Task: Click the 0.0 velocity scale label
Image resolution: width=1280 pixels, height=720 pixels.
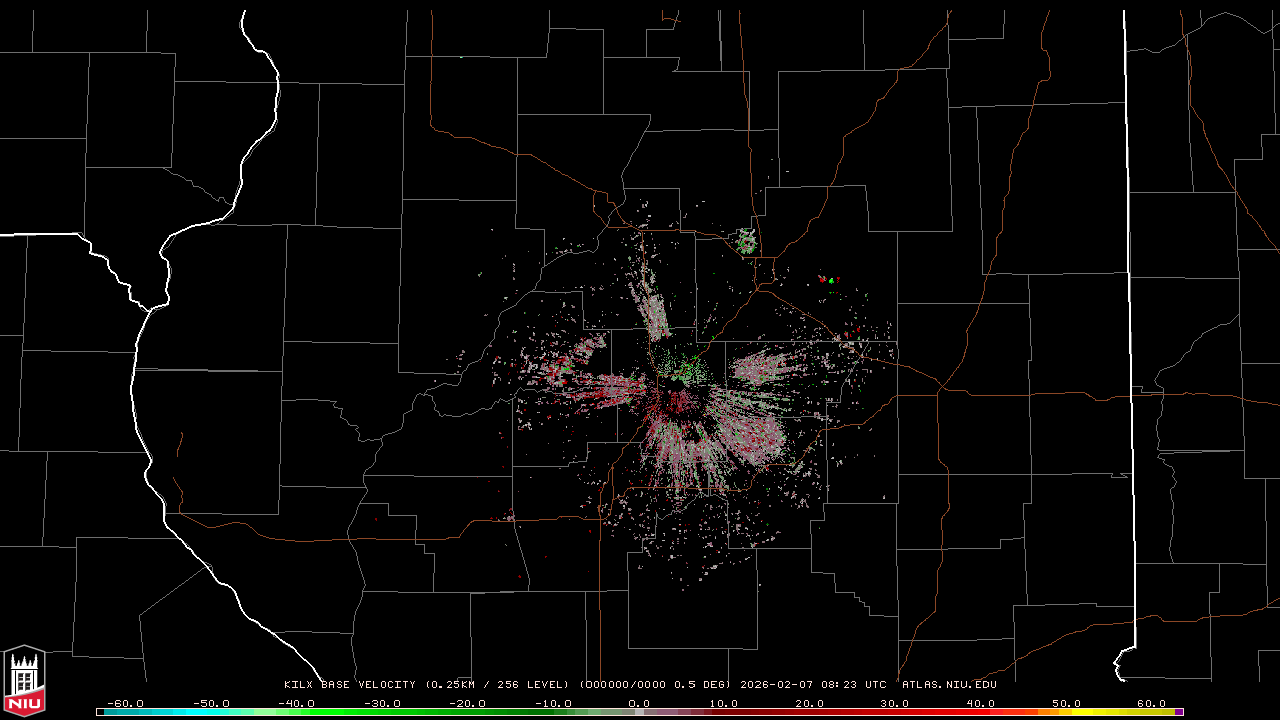Action: coord(639,703)
